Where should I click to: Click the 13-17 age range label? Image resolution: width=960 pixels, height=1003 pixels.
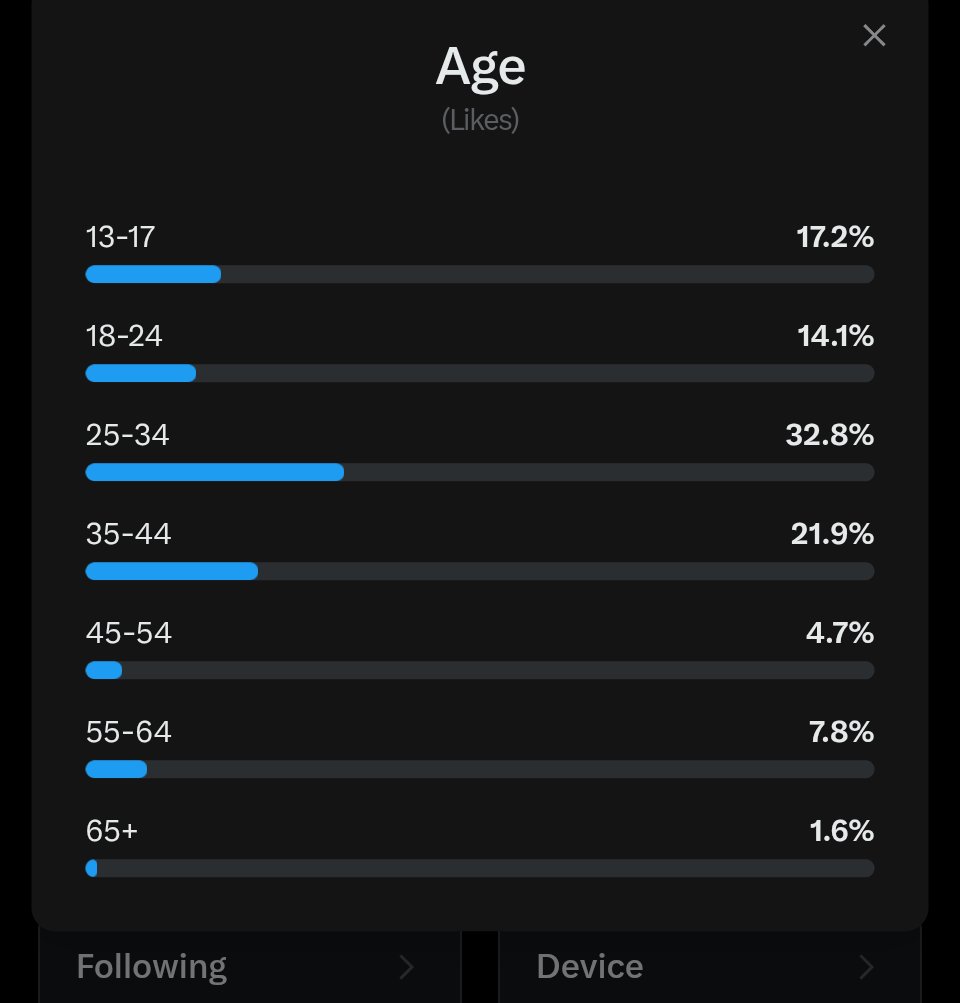click(120, 237)
